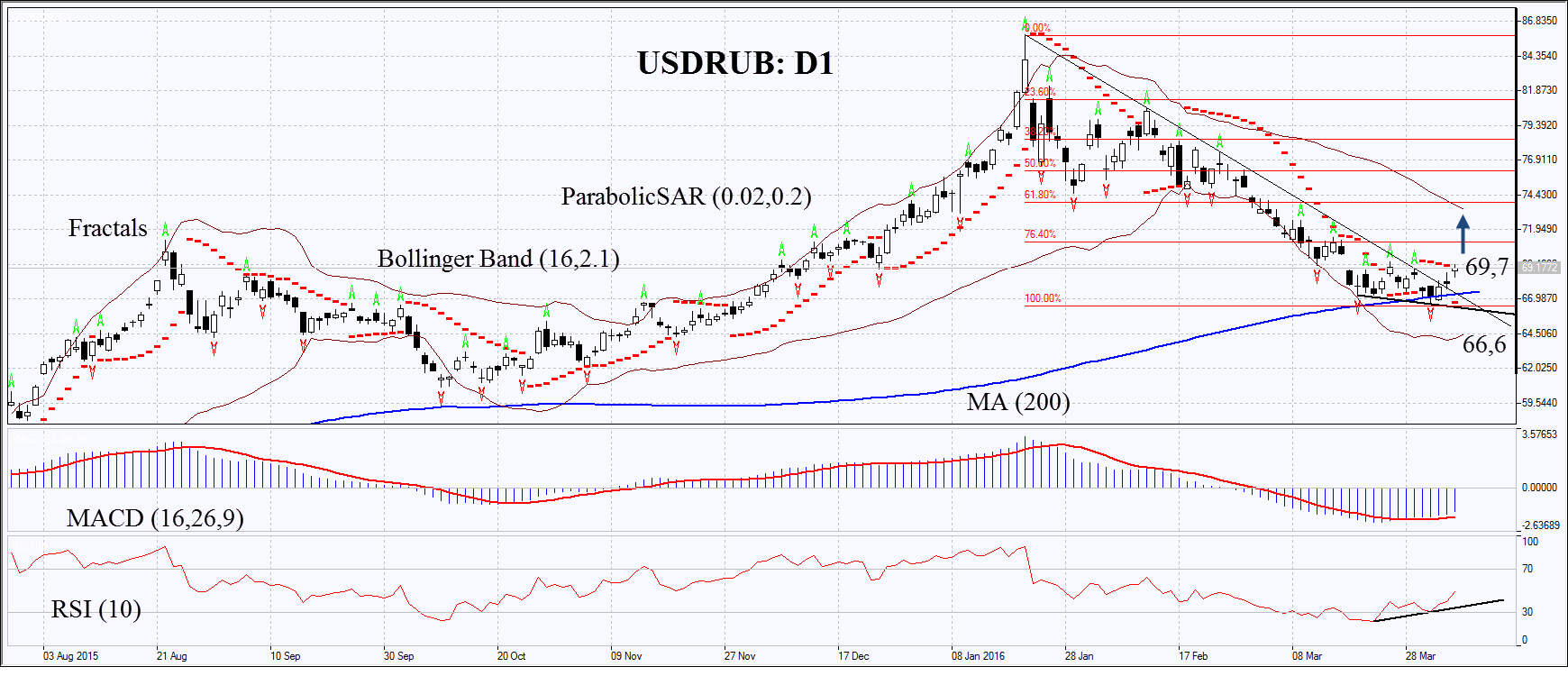Image resolution: width=1568 pixels, height=676 pixels.
Task: Click the MA (200) label
Action: 1018,401
